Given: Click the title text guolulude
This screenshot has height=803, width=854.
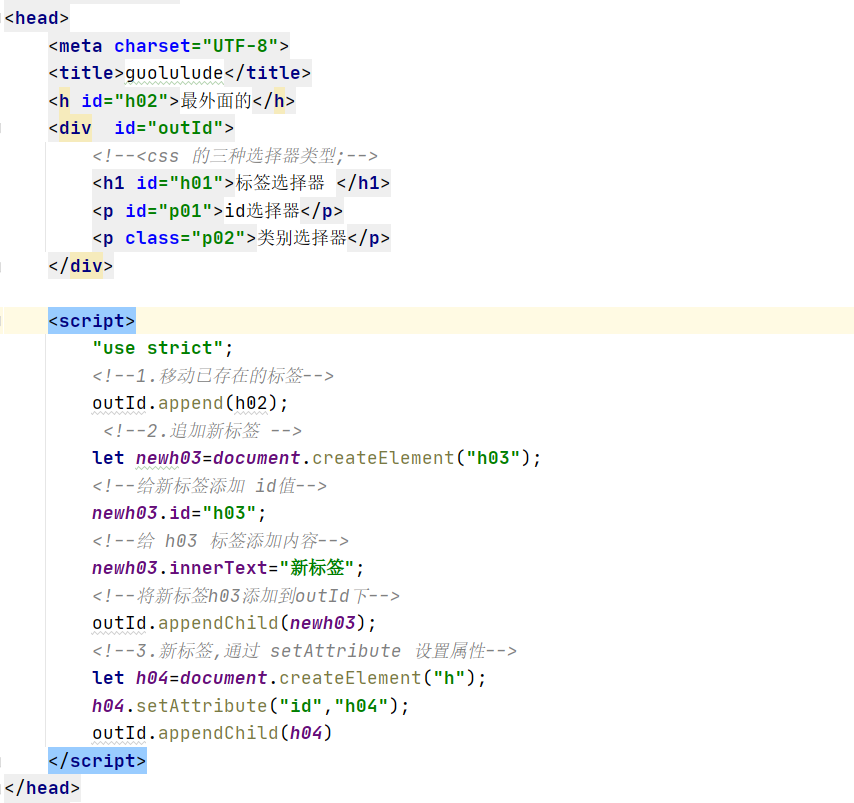Looking at the screenshot, I should 174,73.
